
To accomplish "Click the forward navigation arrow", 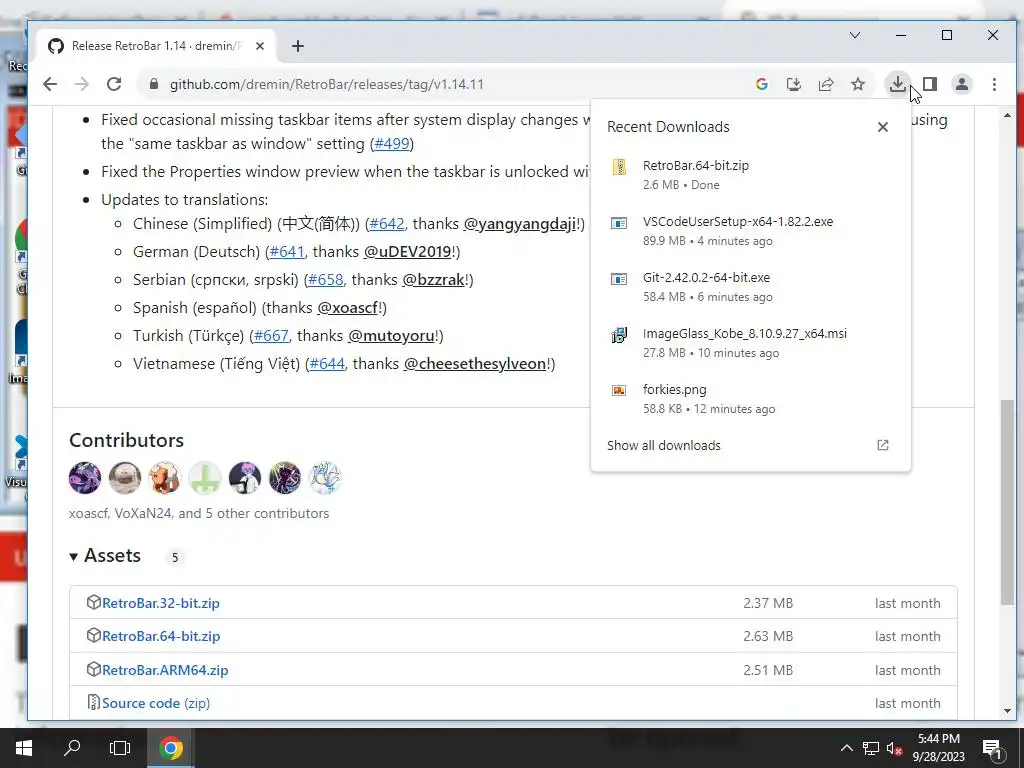I will pyautogui.click(x=82, y=84).
